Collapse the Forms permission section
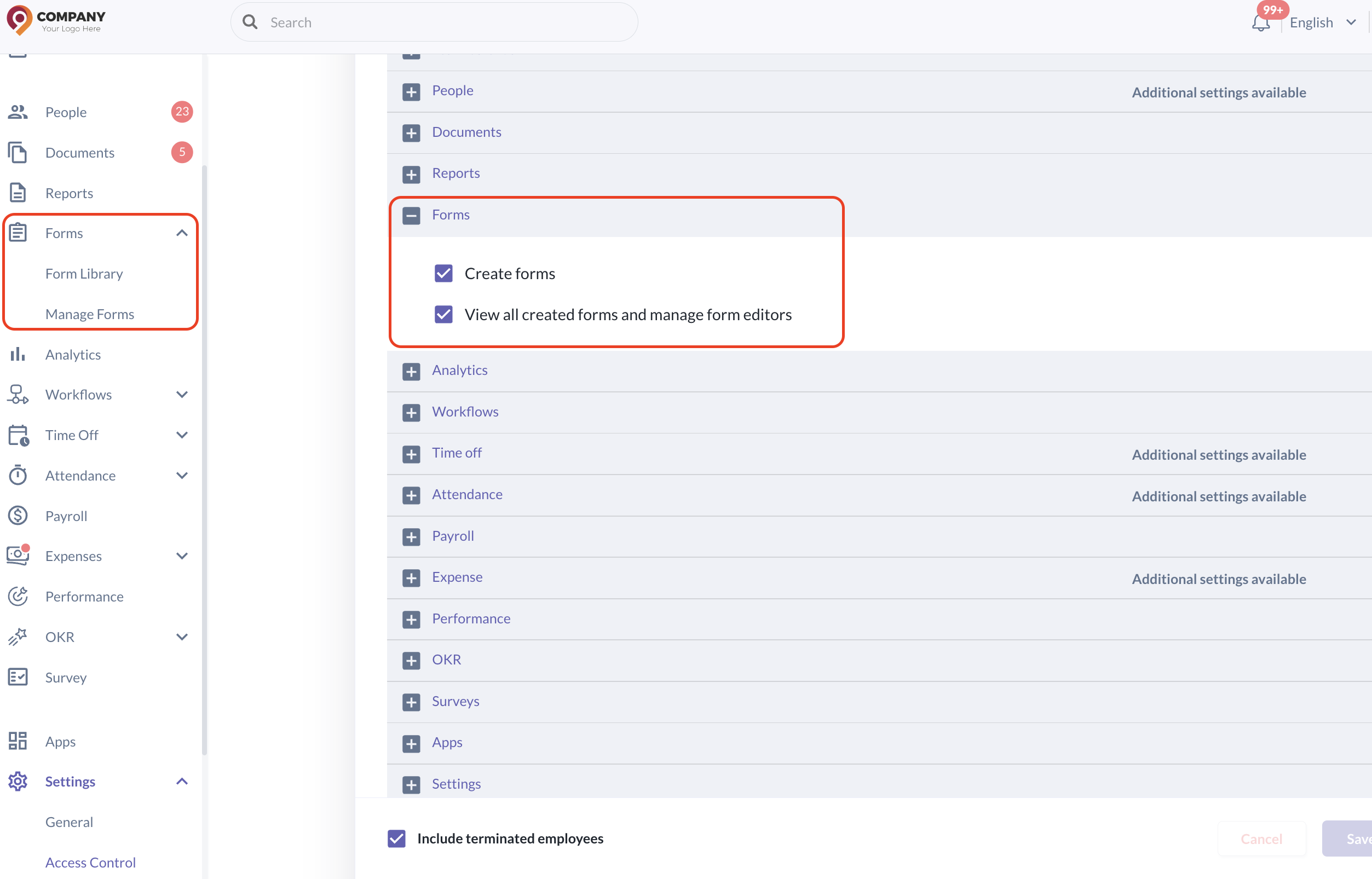 (411, 215)
